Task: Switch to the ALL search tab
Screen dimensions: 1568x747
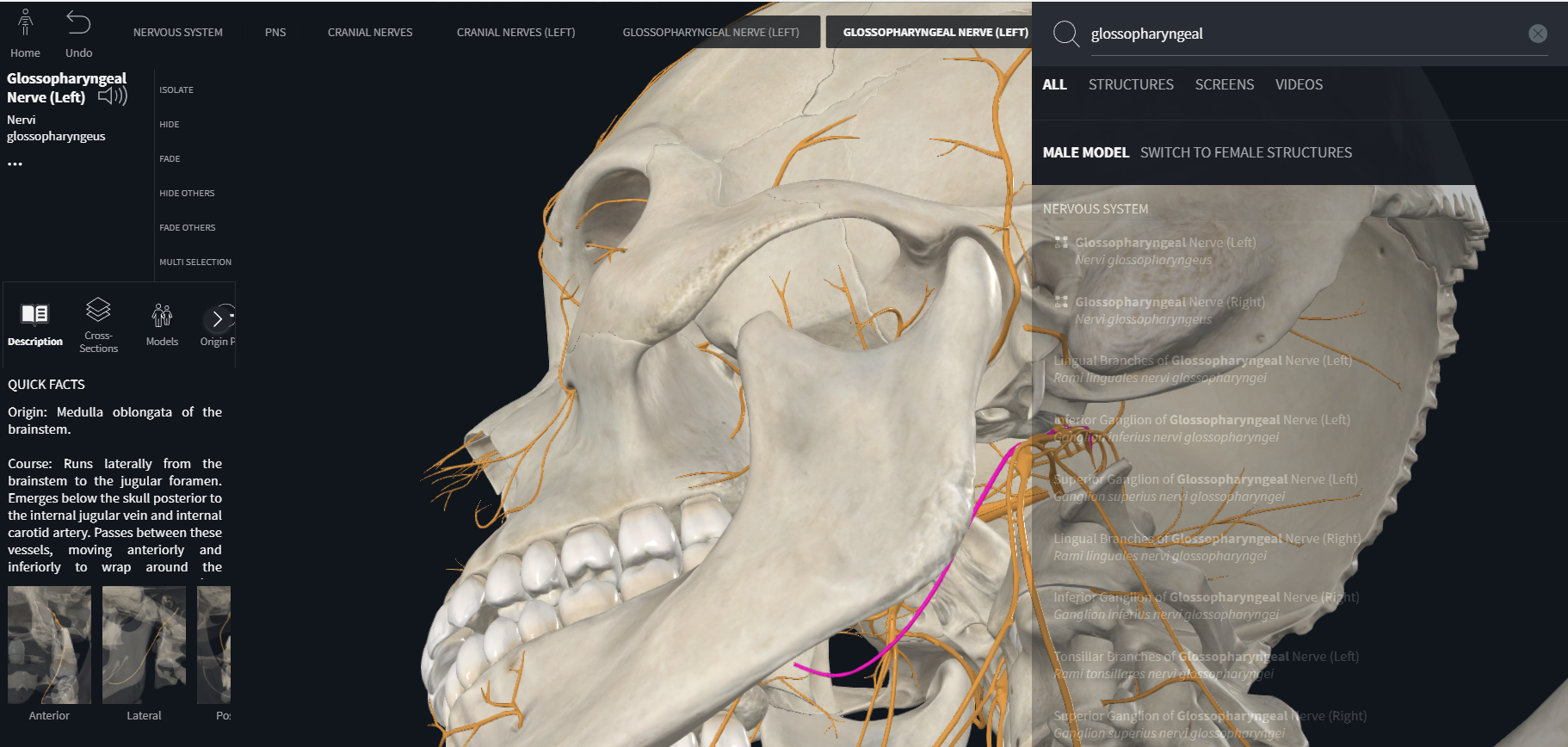Action: 1054,84
